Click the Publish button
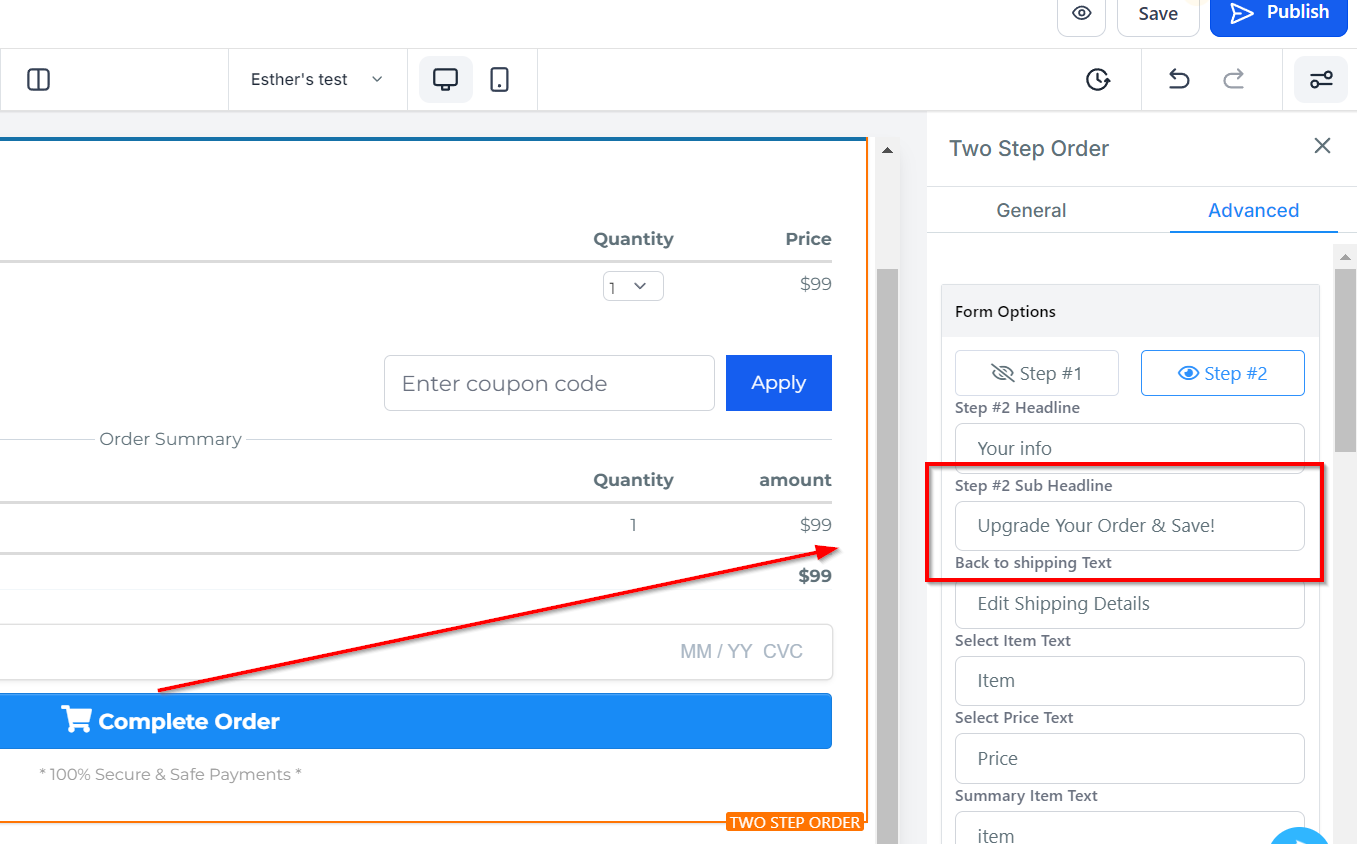The height and width of the screenshot is (844, 1357). pyautogui.click(x=1279, y=14)
